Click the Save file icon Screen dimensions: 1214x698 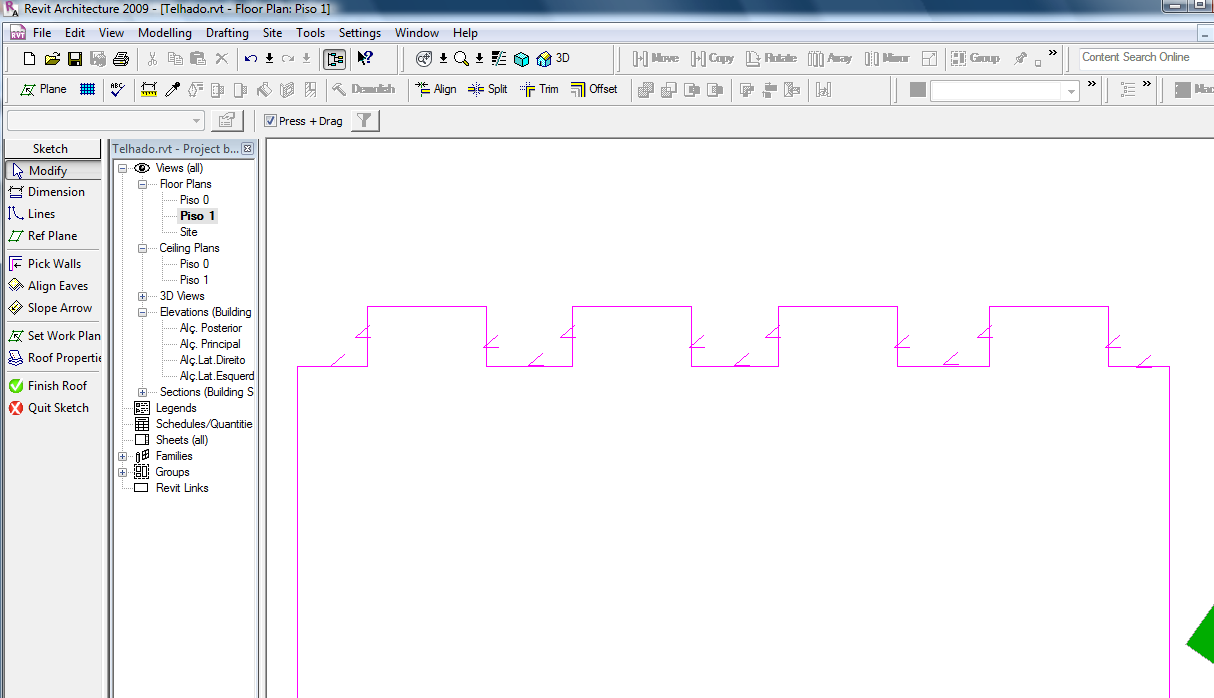75,59
